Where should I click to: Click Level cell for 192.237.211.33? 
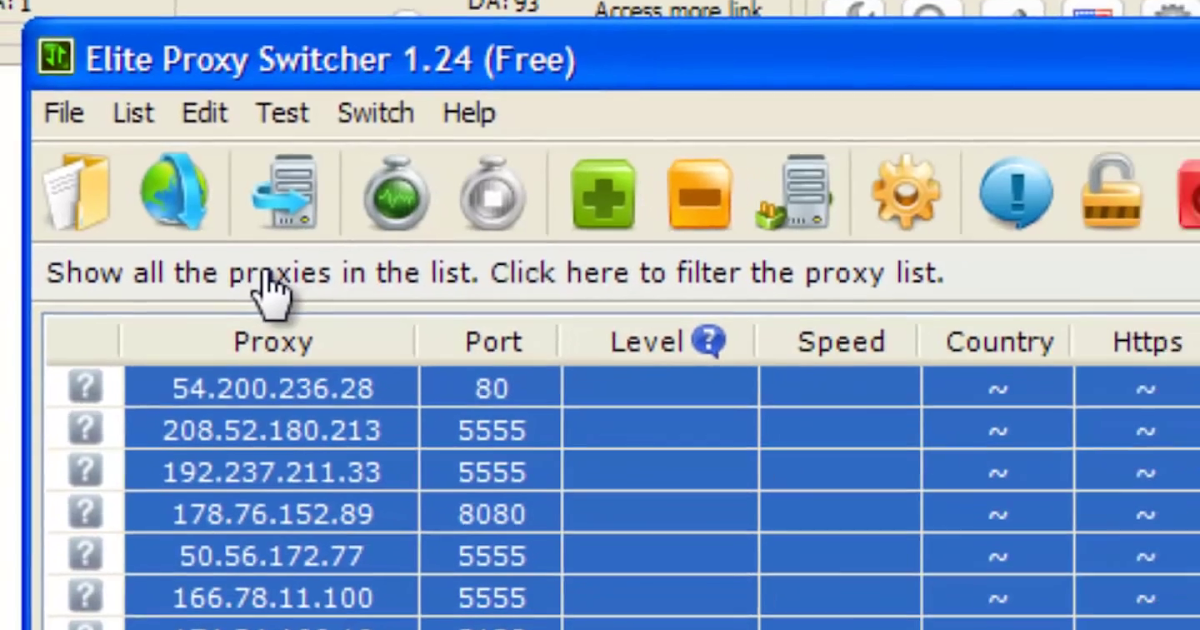click(660, 472)
